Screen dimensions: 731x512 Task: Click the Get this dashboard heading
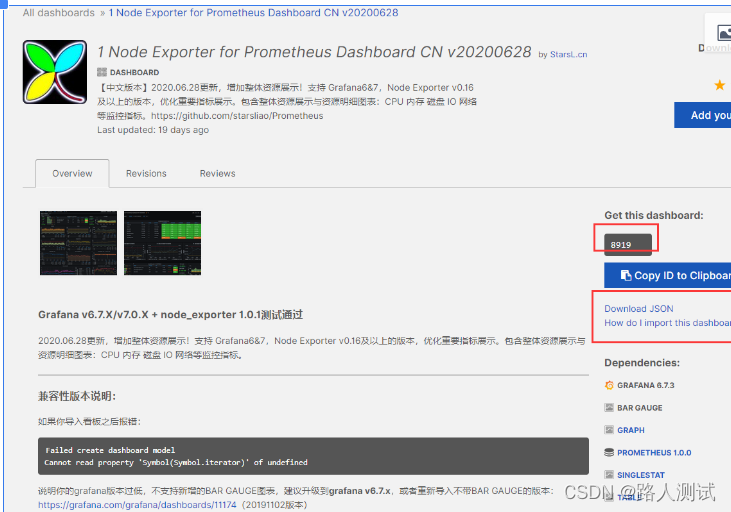(x=654, y=215)
